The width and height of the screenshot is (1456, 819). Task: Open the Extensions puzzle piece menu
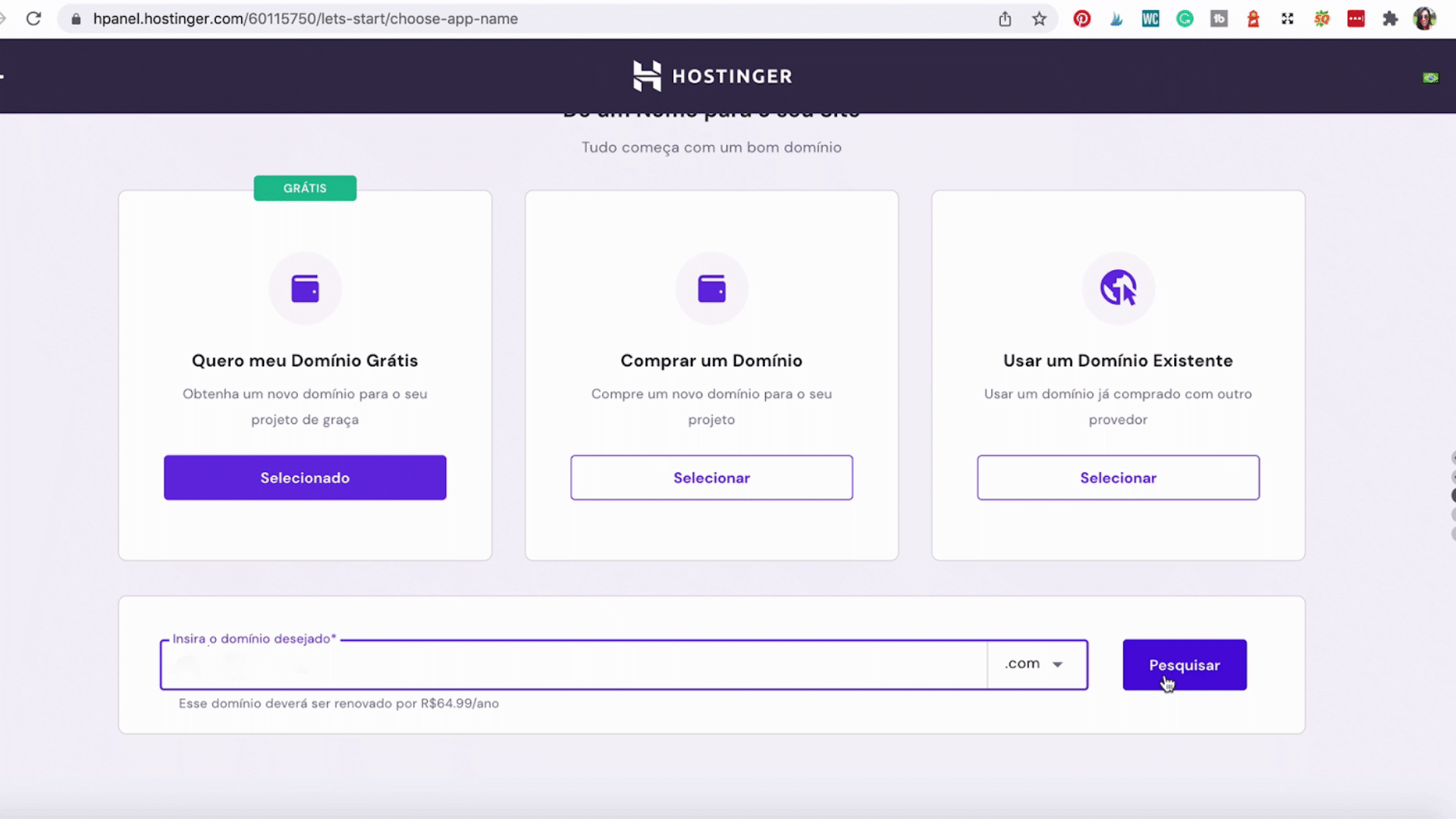1390,19
